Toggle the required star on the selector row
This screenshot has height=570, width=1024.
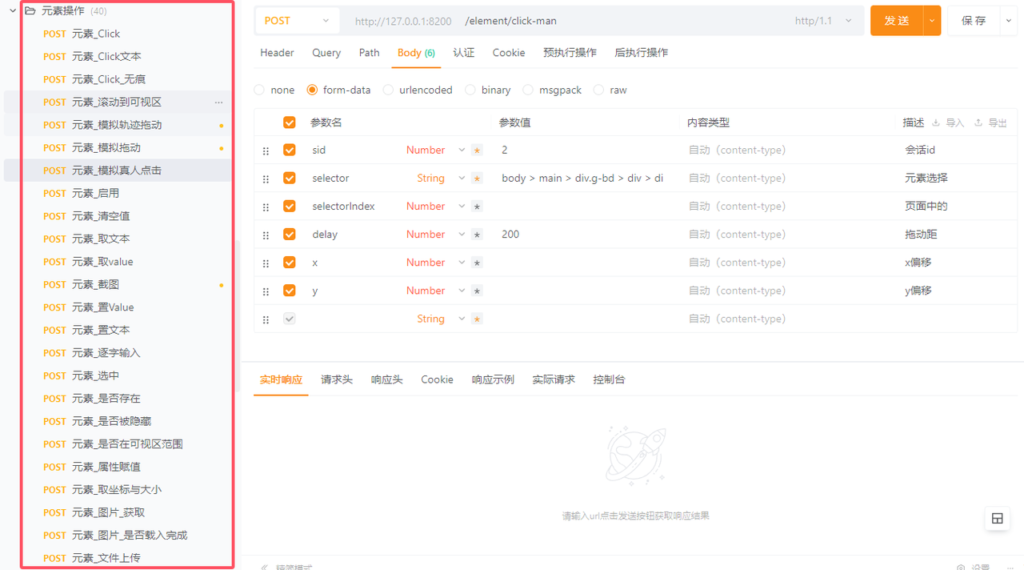click(x=477, y=178)
